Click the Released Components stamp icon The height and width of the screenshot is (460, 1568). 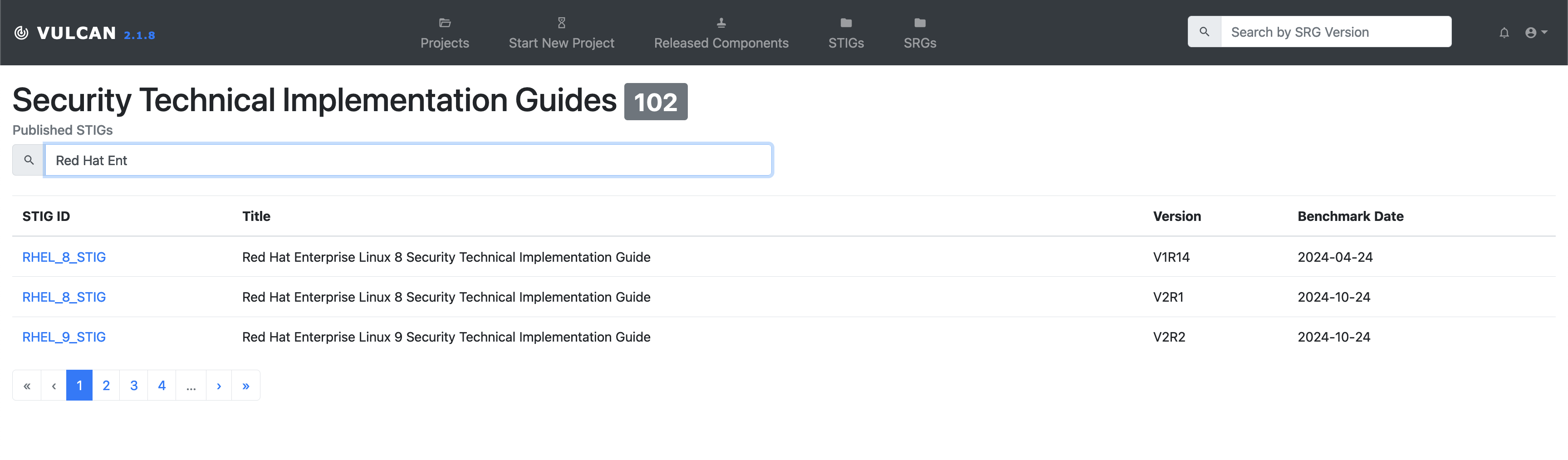(720, 23)
